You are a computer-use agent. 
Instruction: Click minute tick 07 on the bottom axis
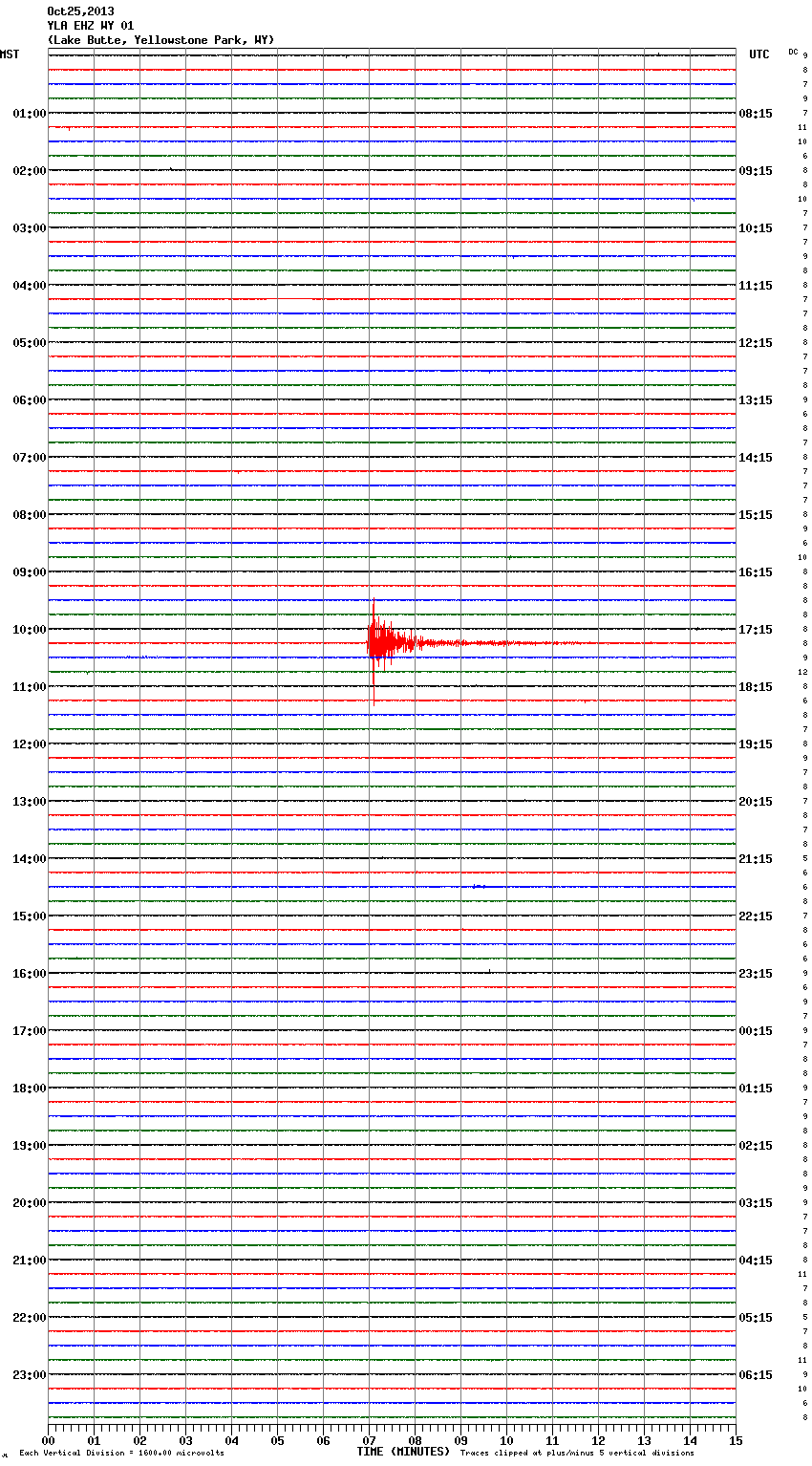click(369, 1440)
